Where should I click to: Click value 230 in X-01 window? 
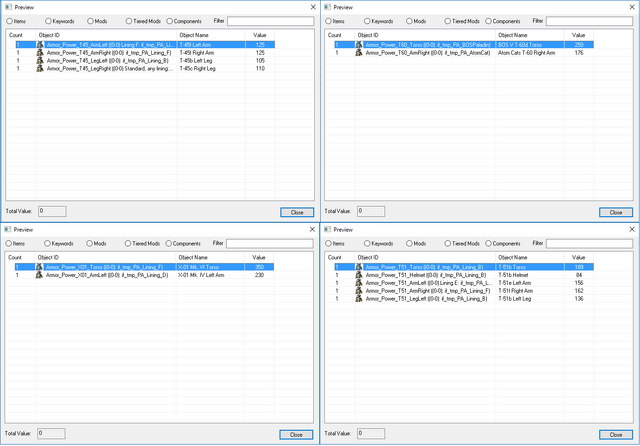(259, 275)
